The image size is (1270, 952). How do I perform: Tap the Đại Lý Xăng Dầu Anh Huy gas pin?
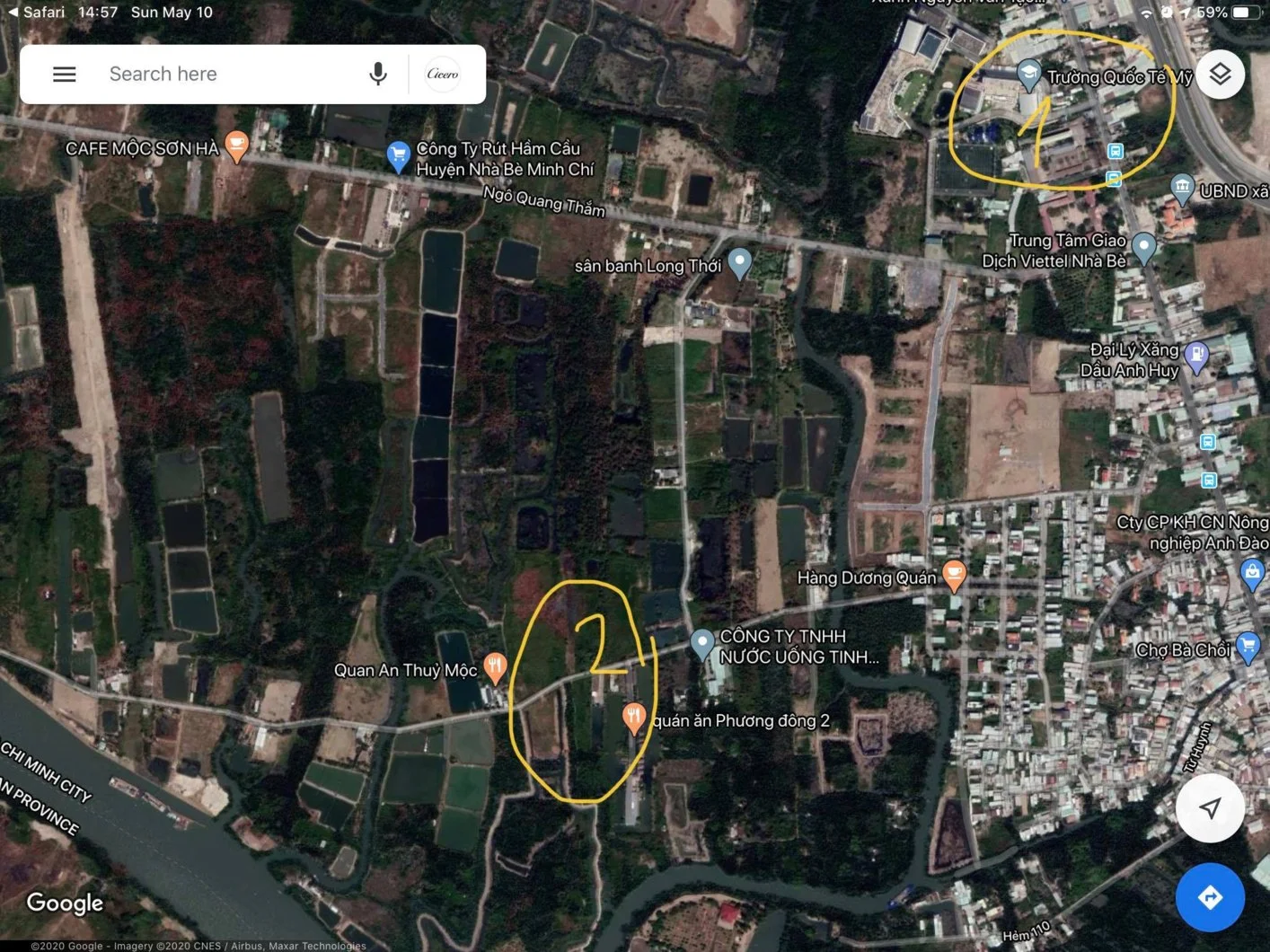coord(1196,357)
